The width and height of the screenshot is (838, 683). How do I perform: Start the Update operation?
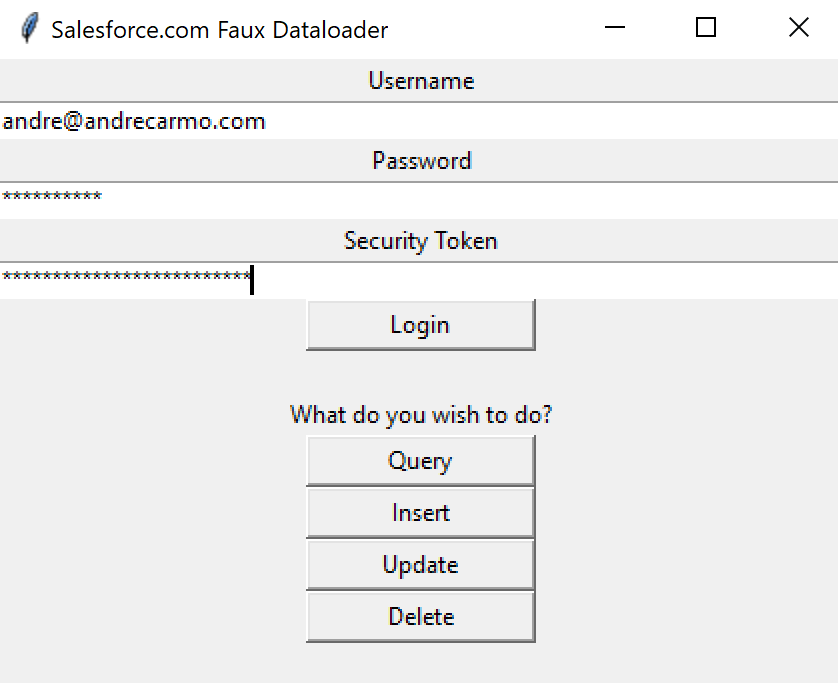(420, 565)
